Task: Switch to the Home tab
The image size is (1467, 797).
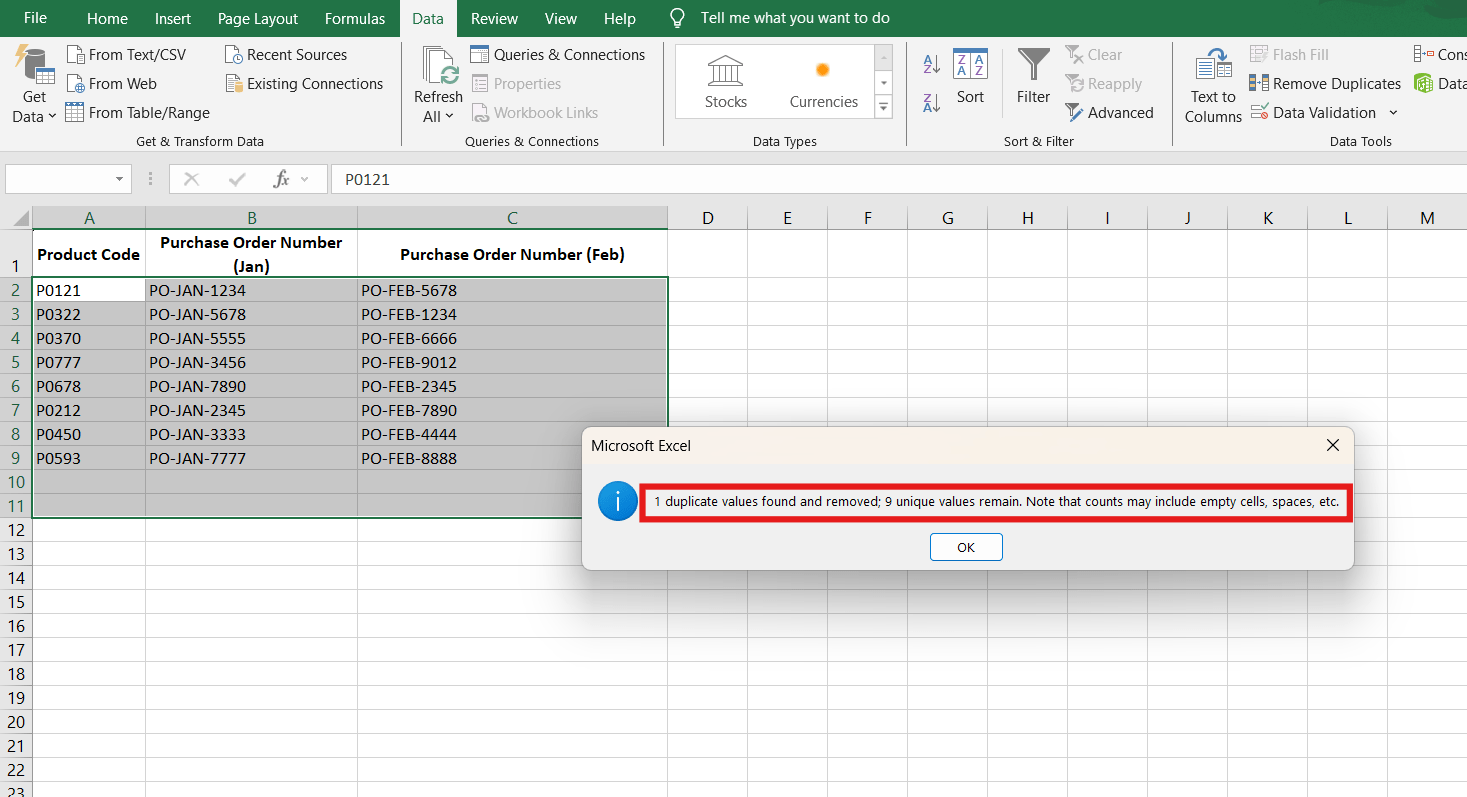Action: (107, 18)
